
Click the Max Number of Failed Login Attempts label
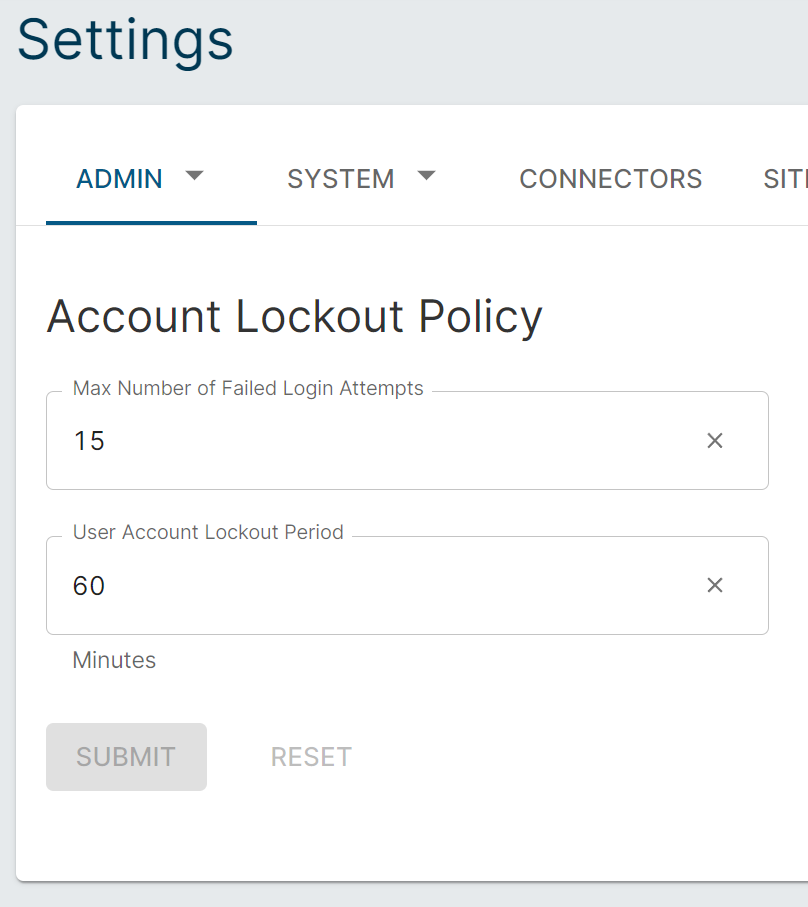248,389
